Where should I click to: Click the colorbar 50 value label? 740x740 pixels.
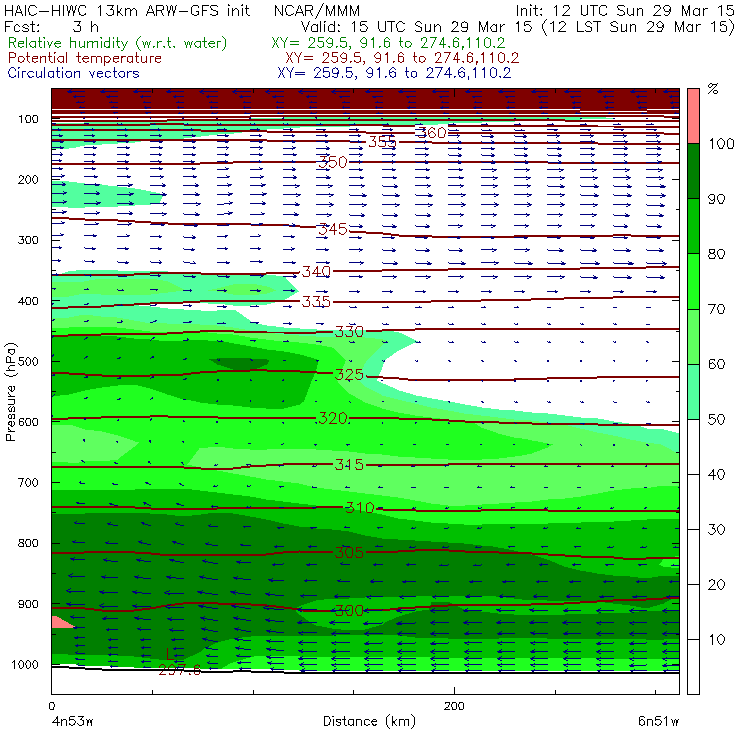(716, 420)
